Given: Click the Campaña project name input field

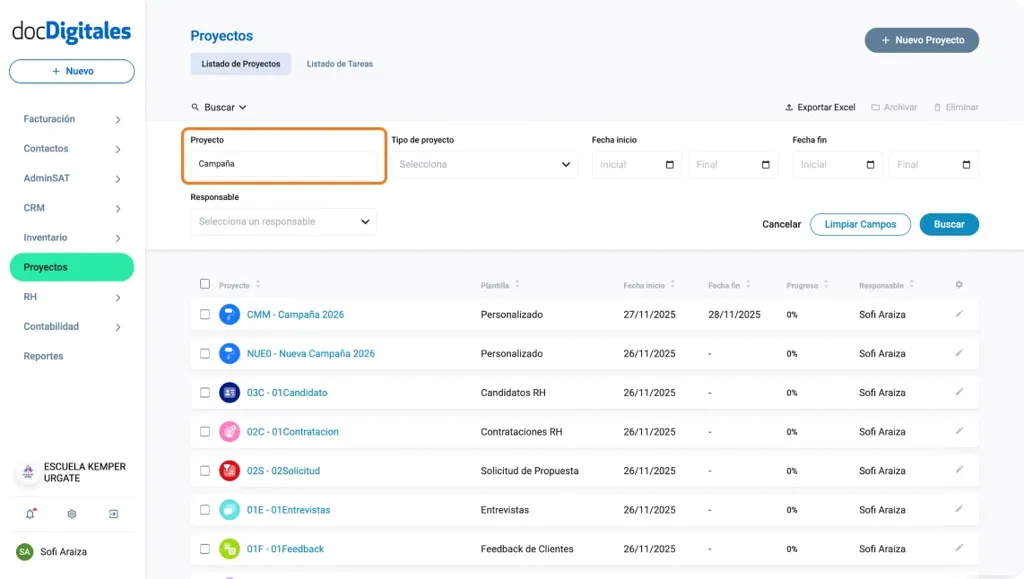Looking at the screenshot, I should [x=283, y=164].
